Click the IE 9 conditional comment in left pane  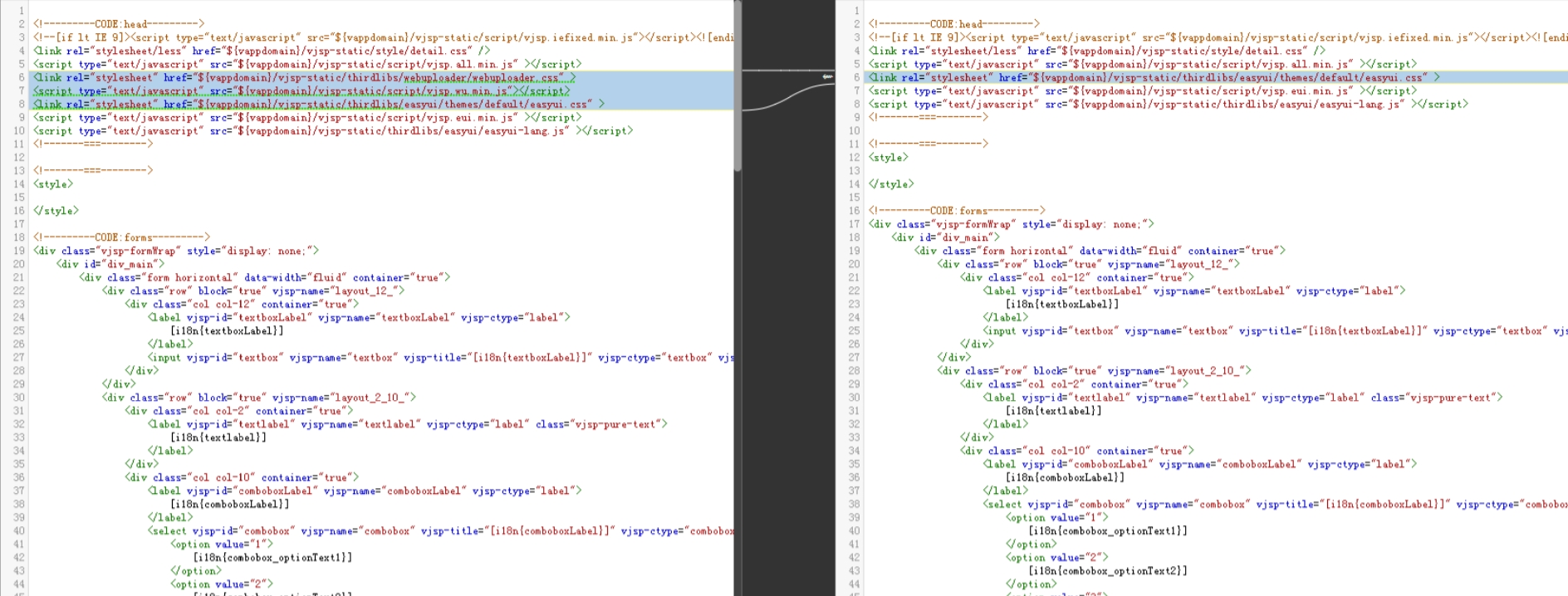click(384, 37)
